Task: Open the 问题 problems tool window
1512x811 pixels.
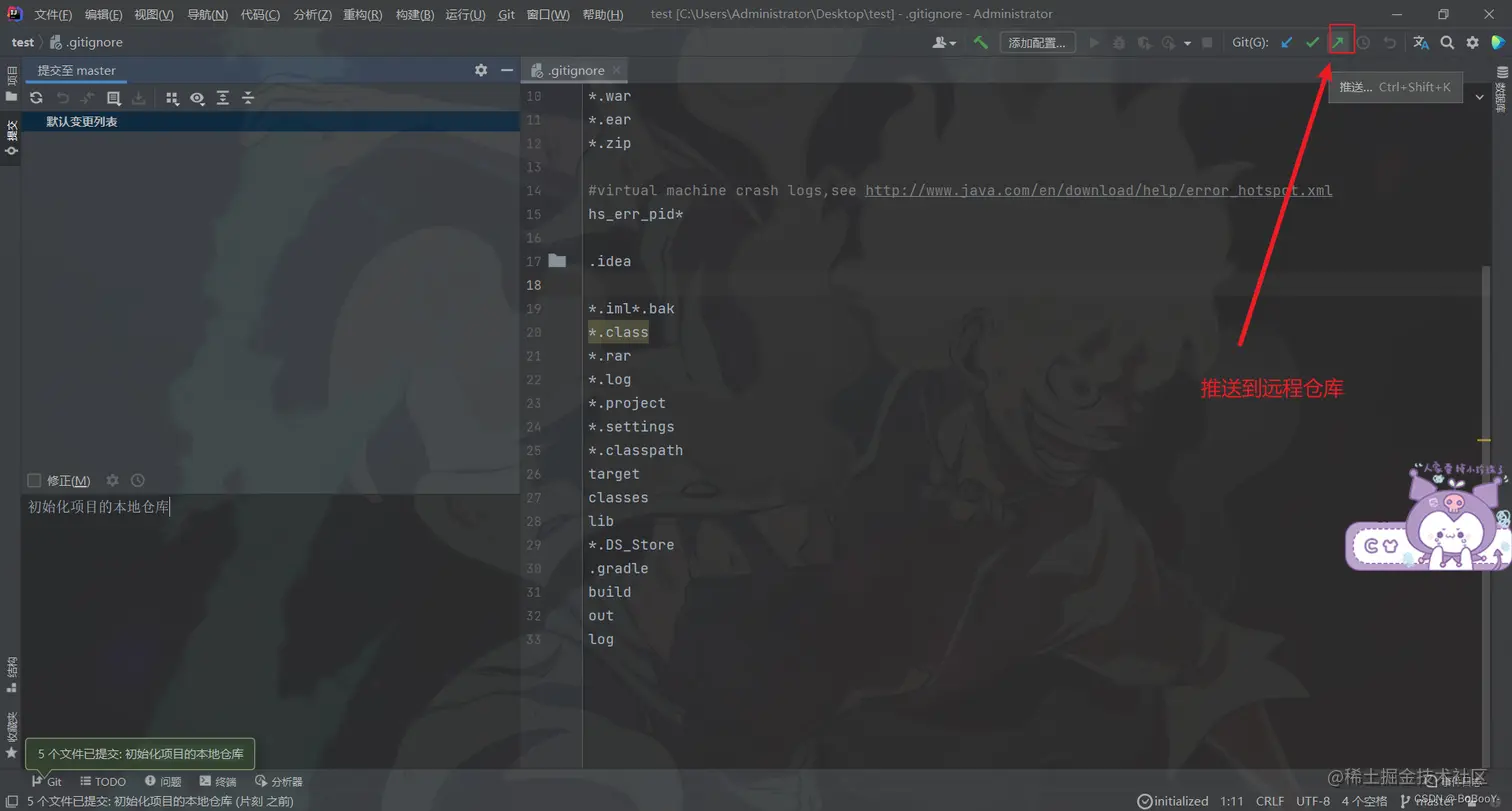Action: [x=163, y=781]
